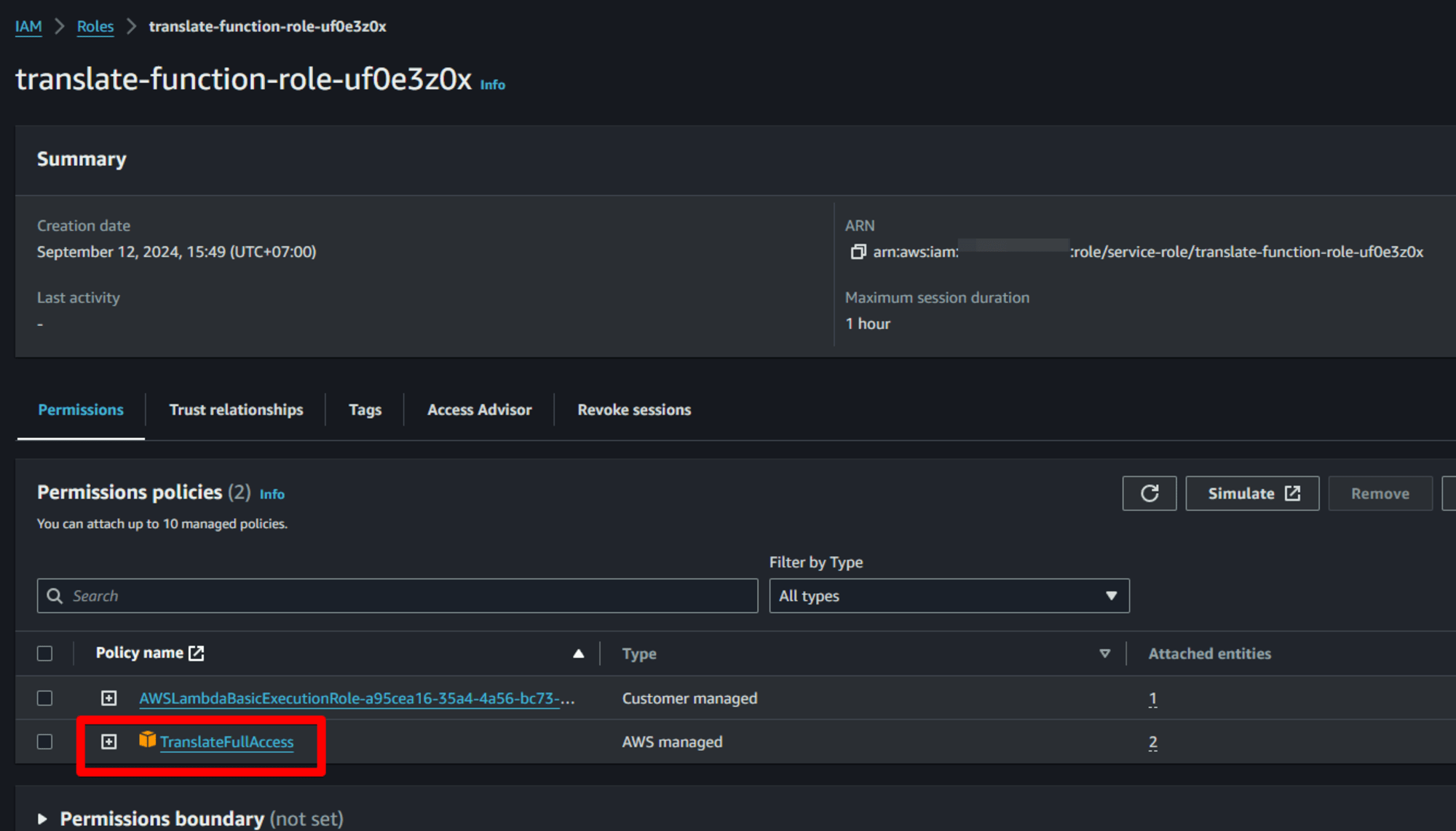Click the expand TranslateFullAccess row icon
The width and height of the screenshot is (1456, 831).
[x=110, y=742]
